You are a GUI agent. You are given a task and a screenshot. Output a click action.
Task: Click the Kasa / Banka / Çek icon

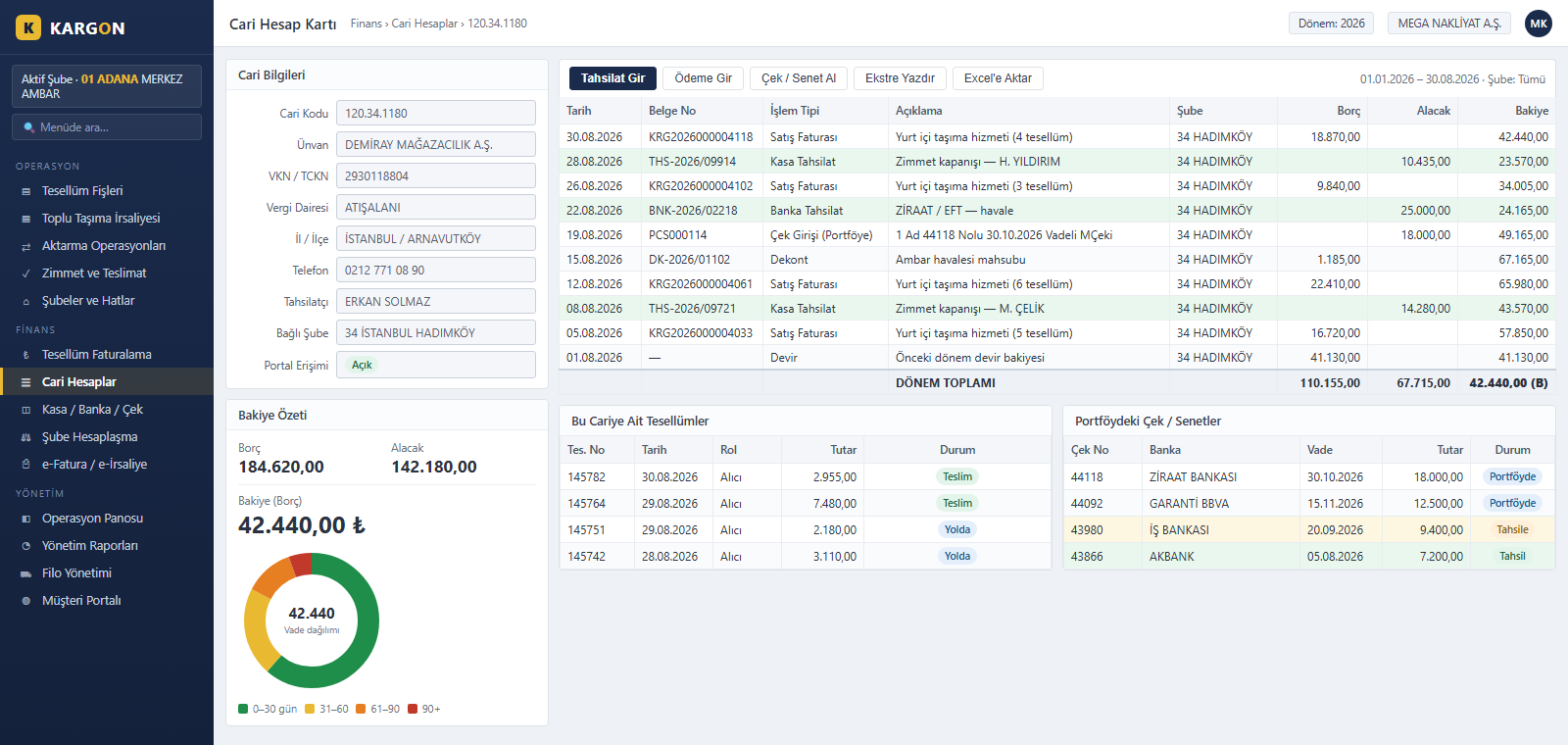(26, 410)
